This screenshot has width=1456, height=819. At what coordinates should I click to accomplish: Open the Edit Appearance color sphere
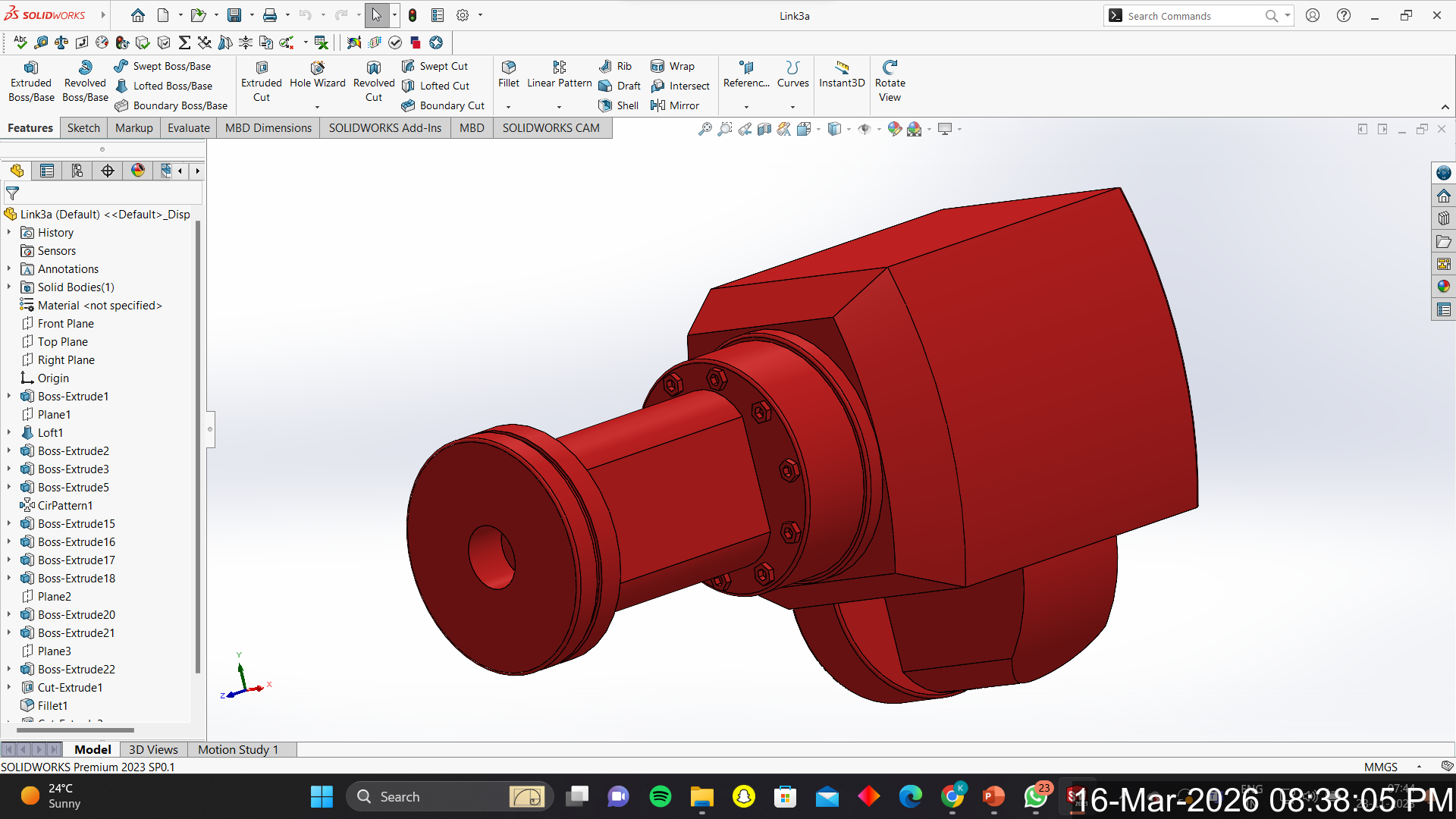pyautogui.click(x=894, y=129)
